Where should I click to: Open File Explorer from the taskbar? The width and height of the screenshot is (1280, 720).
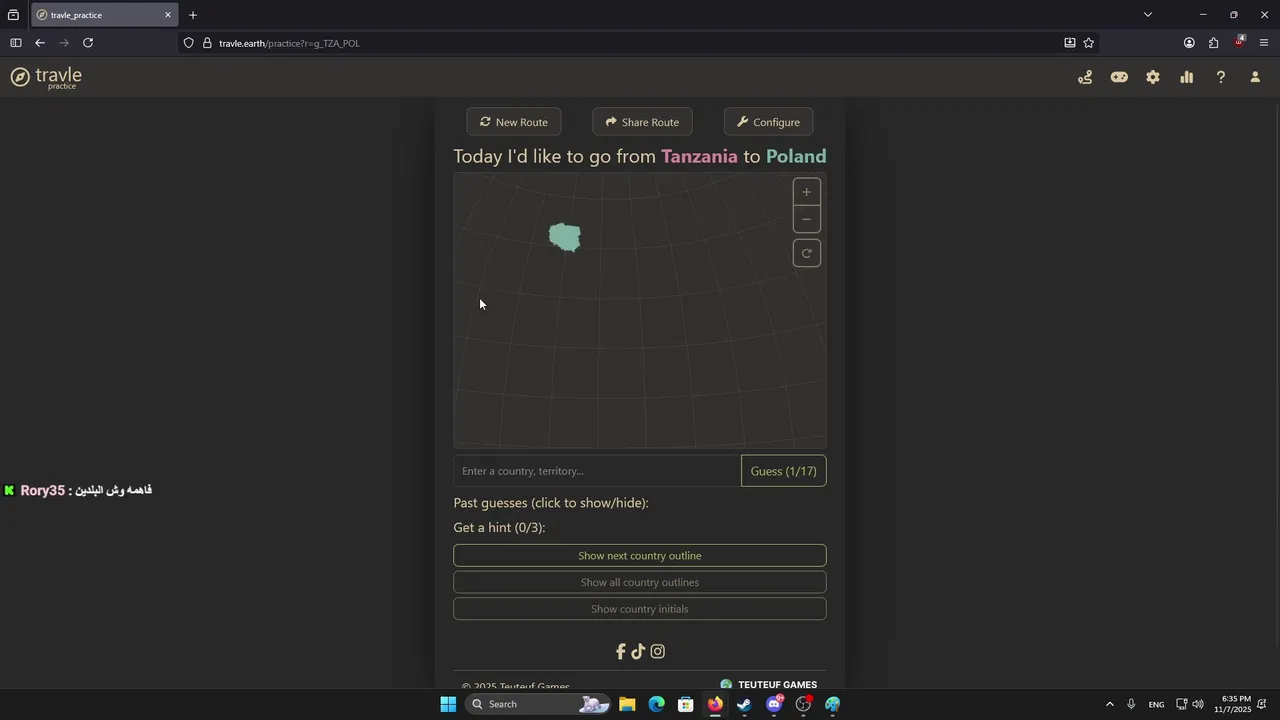tap(627, 704)
